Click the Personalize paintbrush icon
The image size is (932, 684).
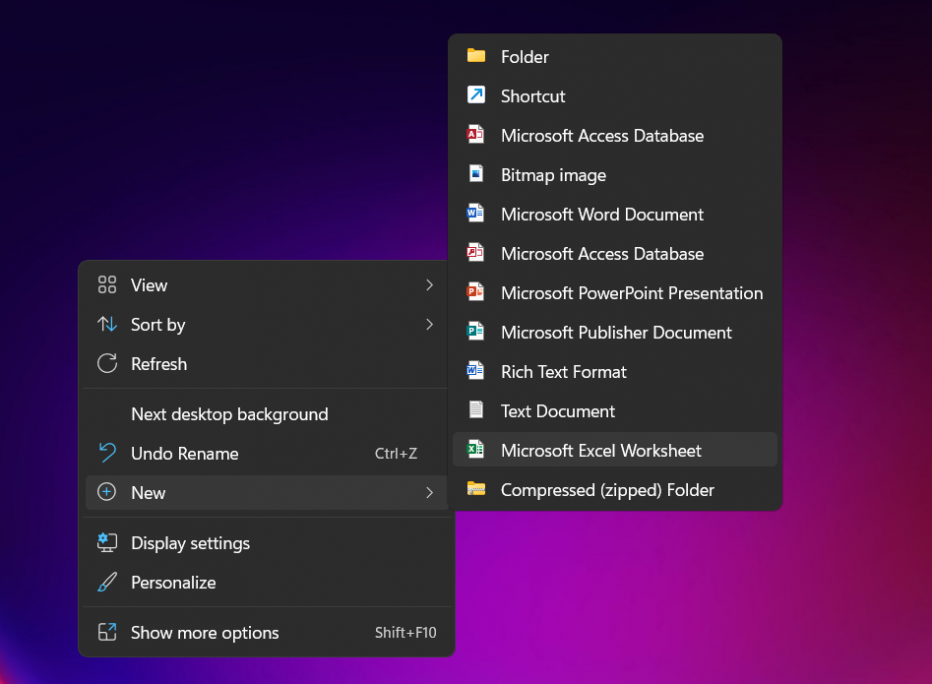pos(107,582)
